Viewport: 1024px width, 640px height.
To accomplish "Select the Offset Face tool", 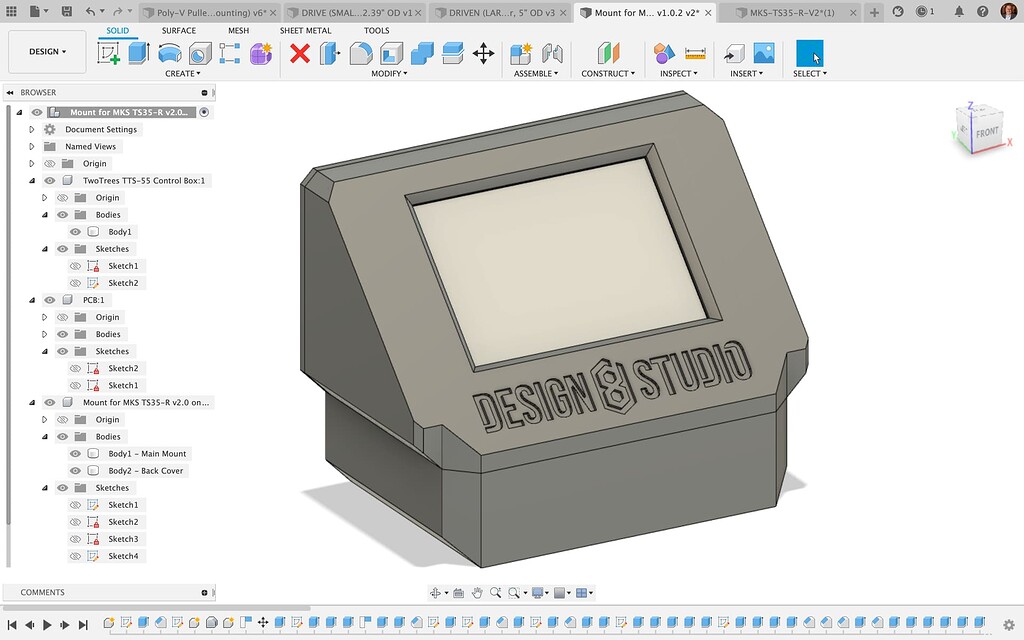I will pos(453,53).
